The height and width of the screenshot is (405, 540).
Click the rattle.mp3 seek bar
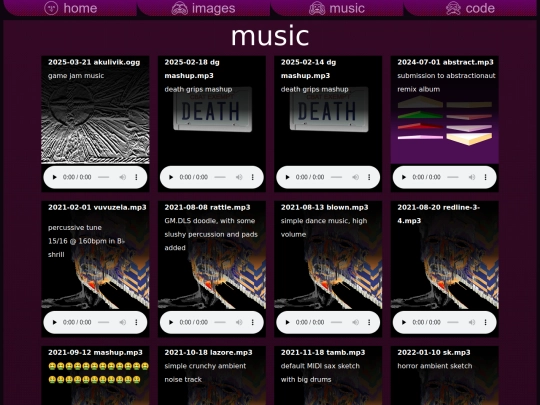point(220,322)
